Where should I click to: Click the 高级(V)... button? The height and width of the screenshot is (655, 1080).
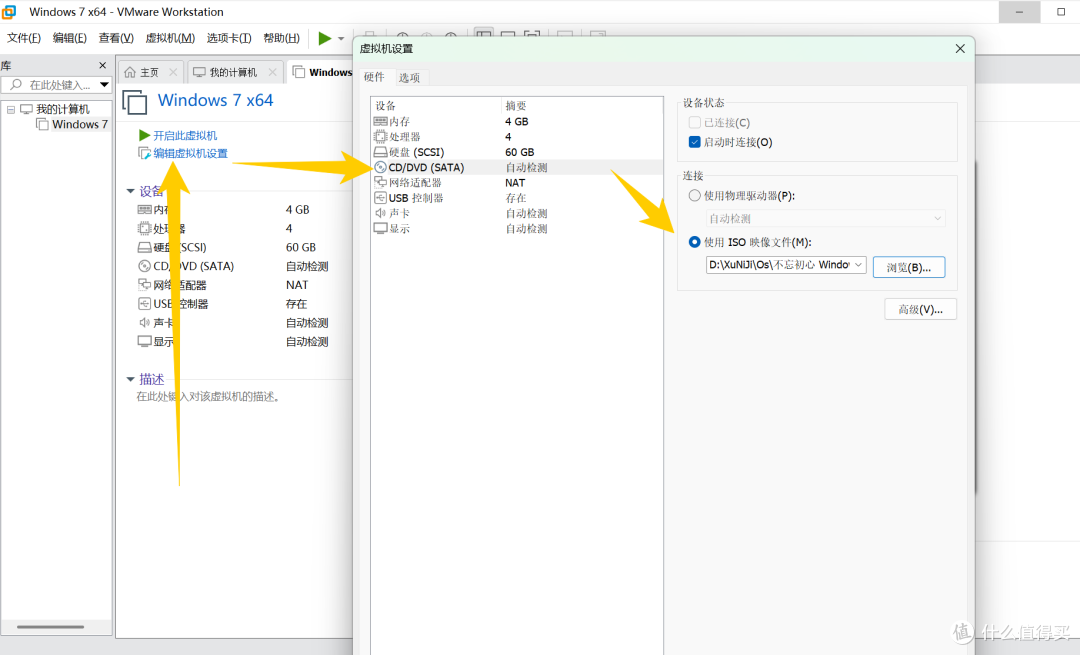coord(920,309)
